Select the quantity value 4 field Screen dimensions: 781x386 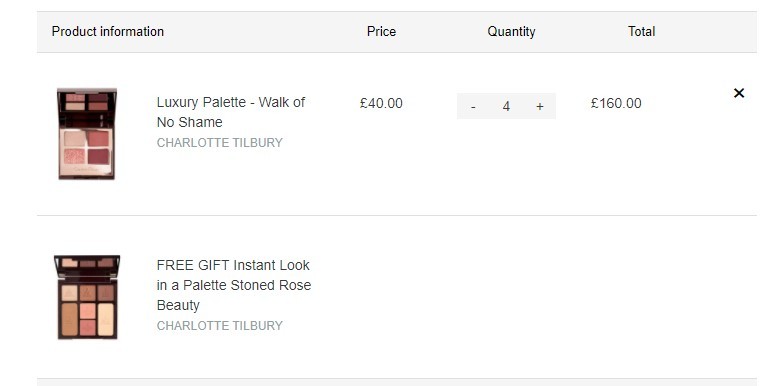tap(506, 106)
